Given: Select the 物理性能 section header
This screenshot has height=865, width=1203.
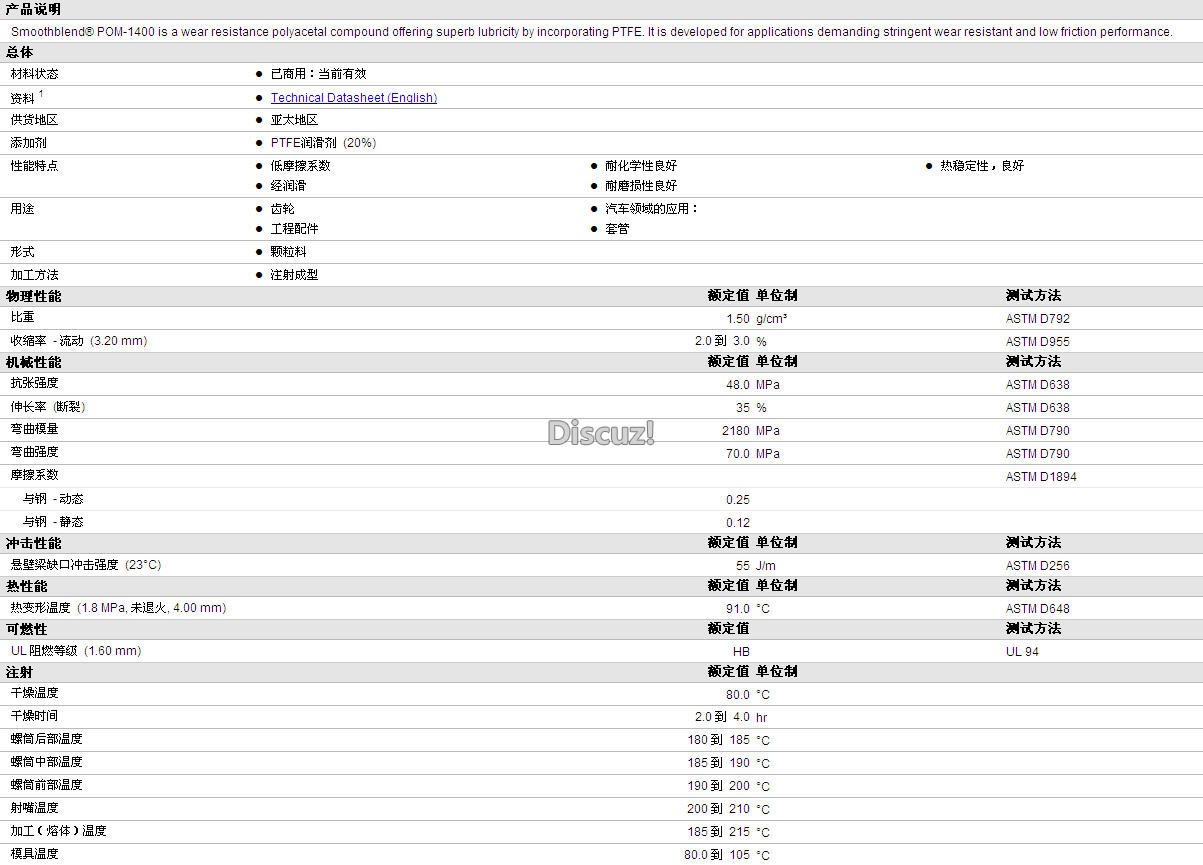Looking at the screenshot, I should coord(33,296).
